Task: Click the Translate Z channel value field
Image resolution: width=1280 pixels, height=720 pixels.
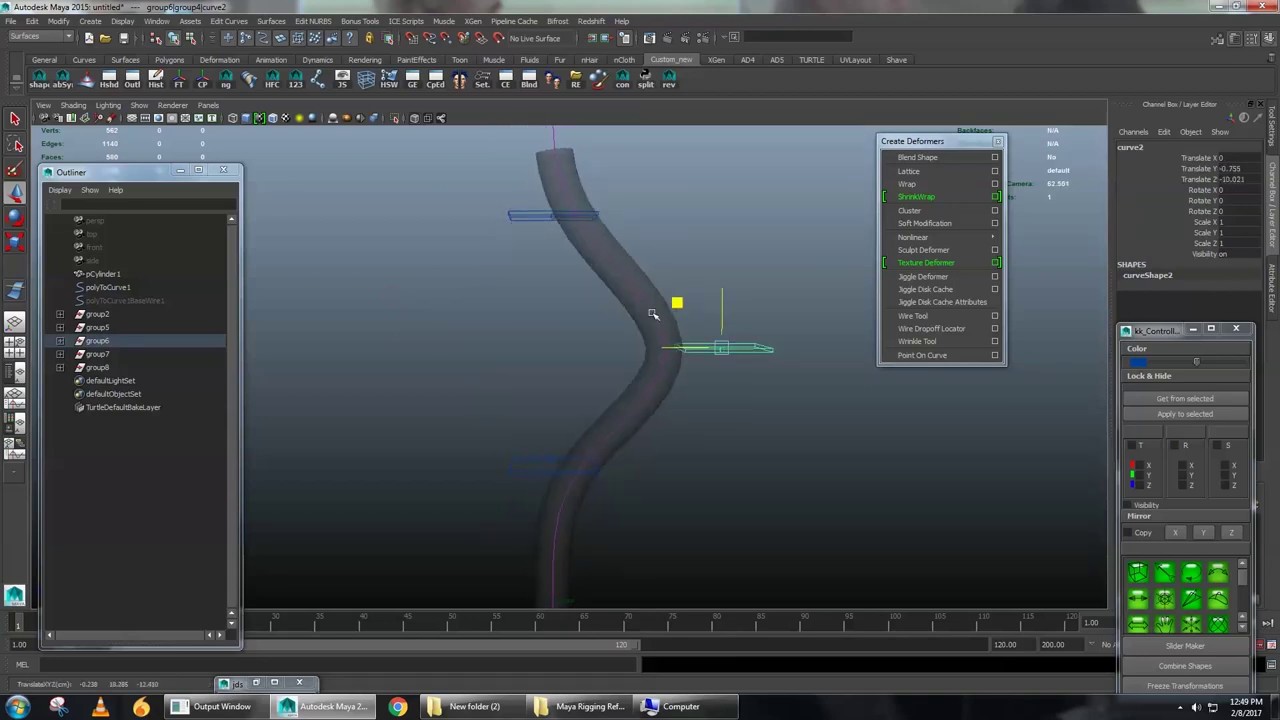Action: (x=1234, y=179)
